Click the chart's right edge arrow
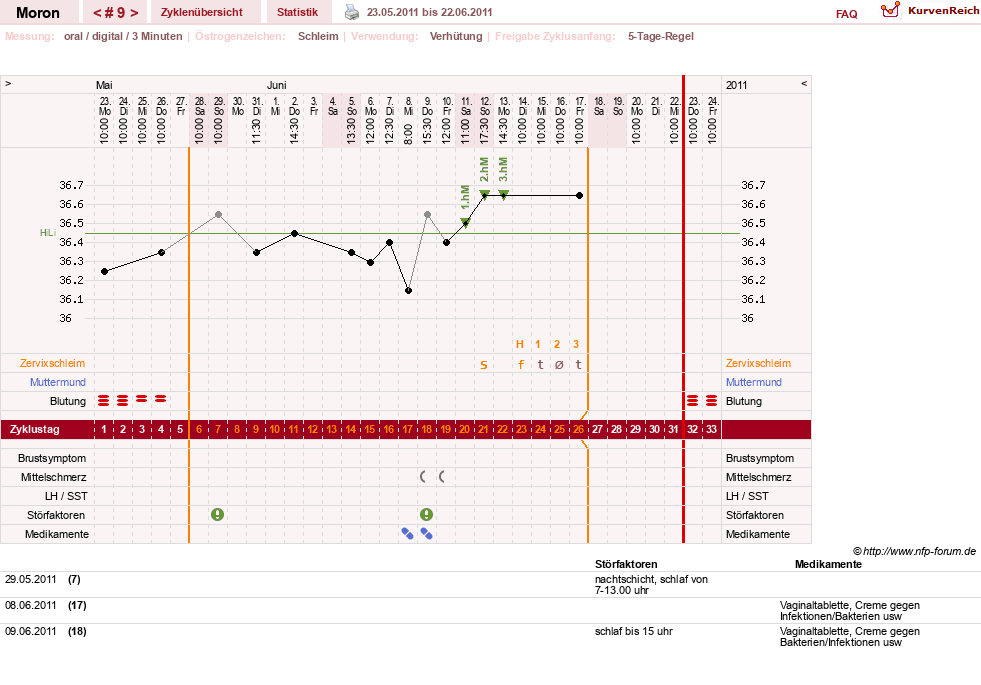Screen dimensions: 981x685 click(x=804, y=83)
